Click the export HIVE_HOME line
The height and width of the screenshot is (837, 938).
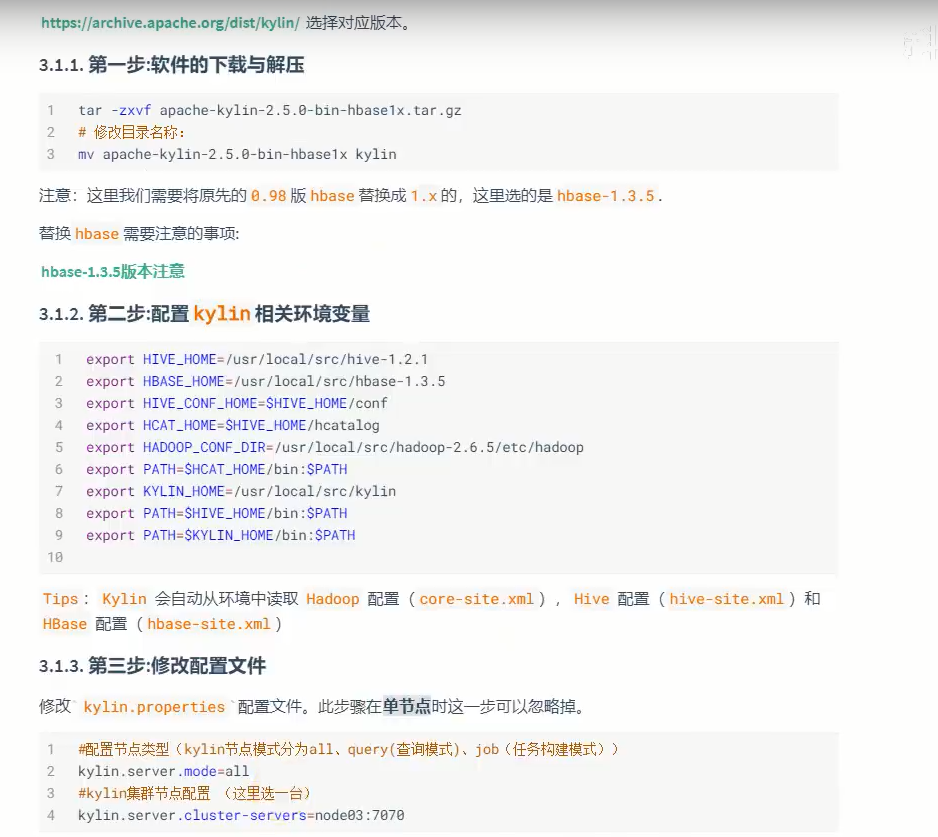pos(257,360)
